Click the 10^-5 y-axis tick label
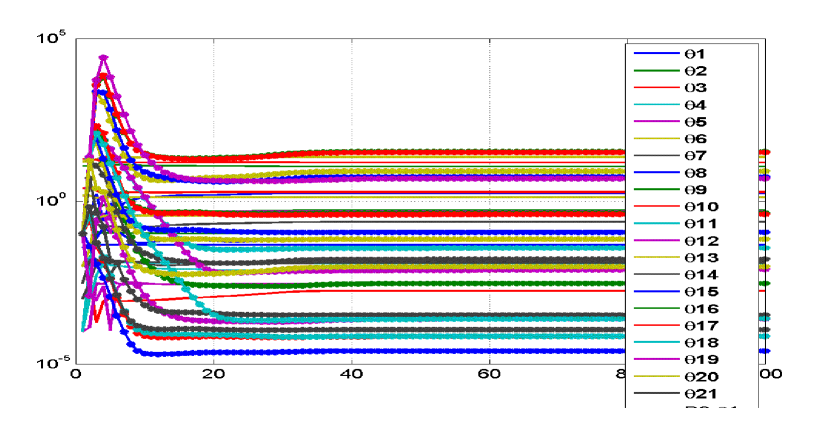Screen dimensions: 830x443 tap(51, 362)
